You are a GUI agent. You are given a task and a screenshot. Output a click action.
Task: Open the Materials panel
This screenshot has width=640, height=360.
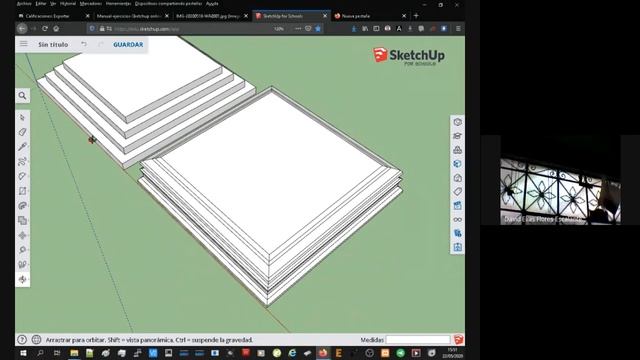[x=458, y=164]
